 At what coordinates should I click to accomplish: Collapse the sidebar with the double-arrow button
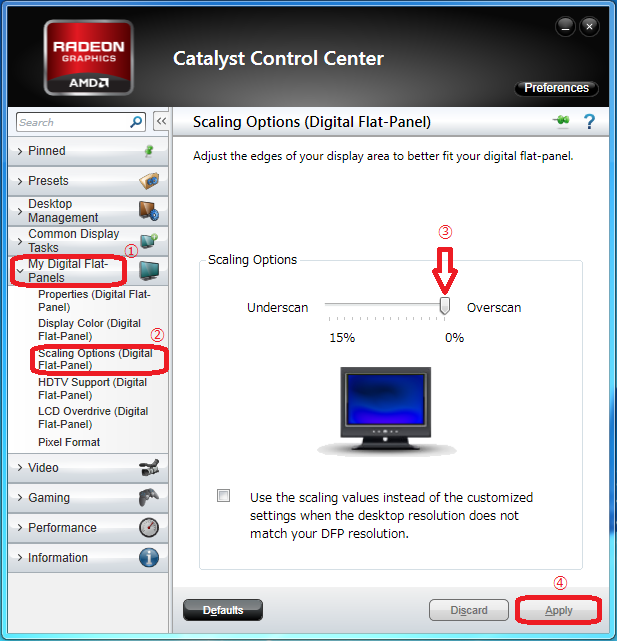click(x=162, y=121)
